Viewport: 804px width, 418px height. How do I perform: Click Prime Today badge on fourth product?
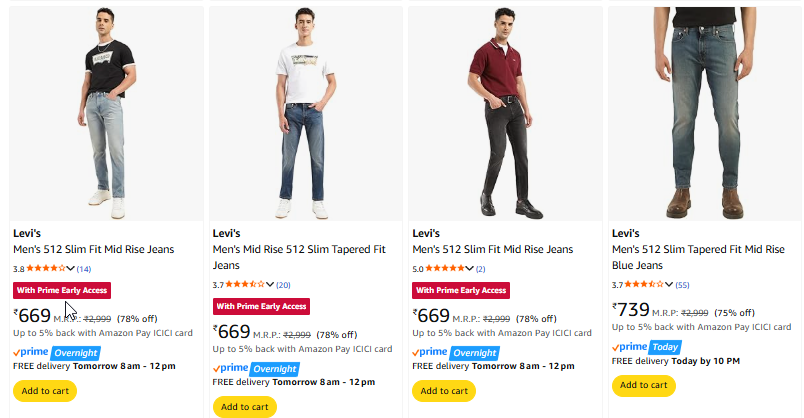(649, 346)
